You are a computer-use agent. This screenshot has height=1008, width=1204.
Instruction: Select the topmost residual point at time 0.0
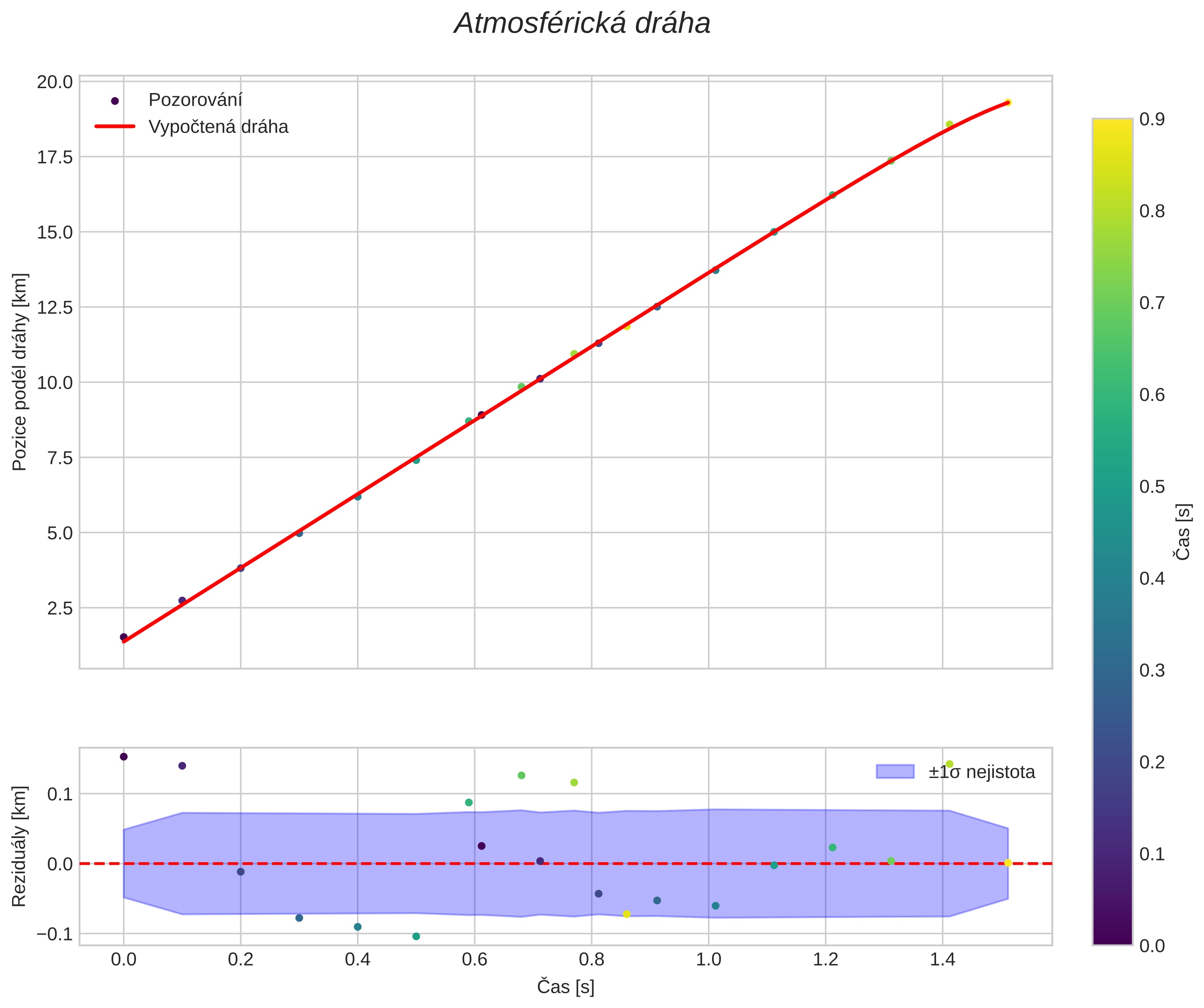tap(123, 756)
